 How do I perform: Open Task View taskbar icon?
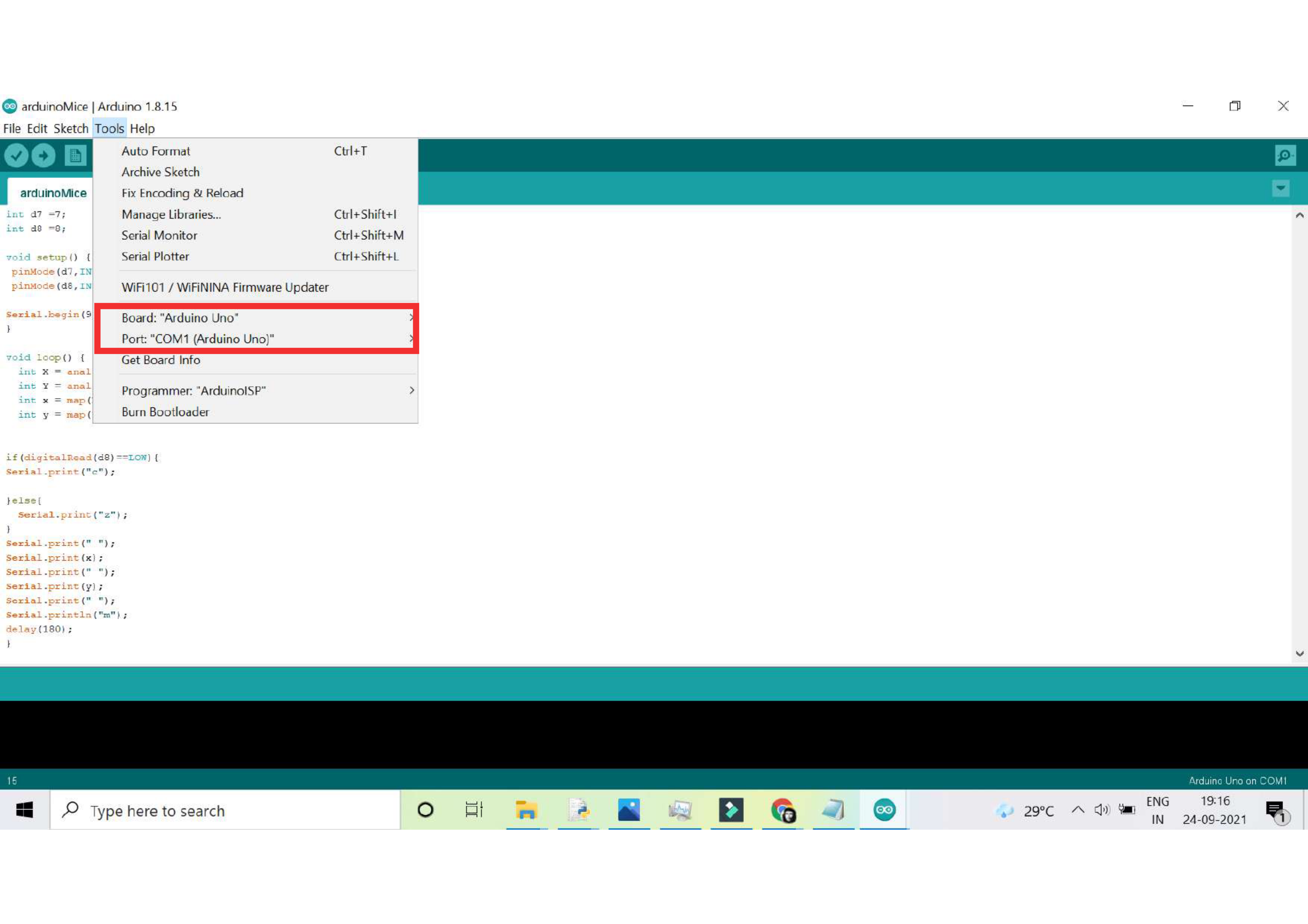(474, 810)
